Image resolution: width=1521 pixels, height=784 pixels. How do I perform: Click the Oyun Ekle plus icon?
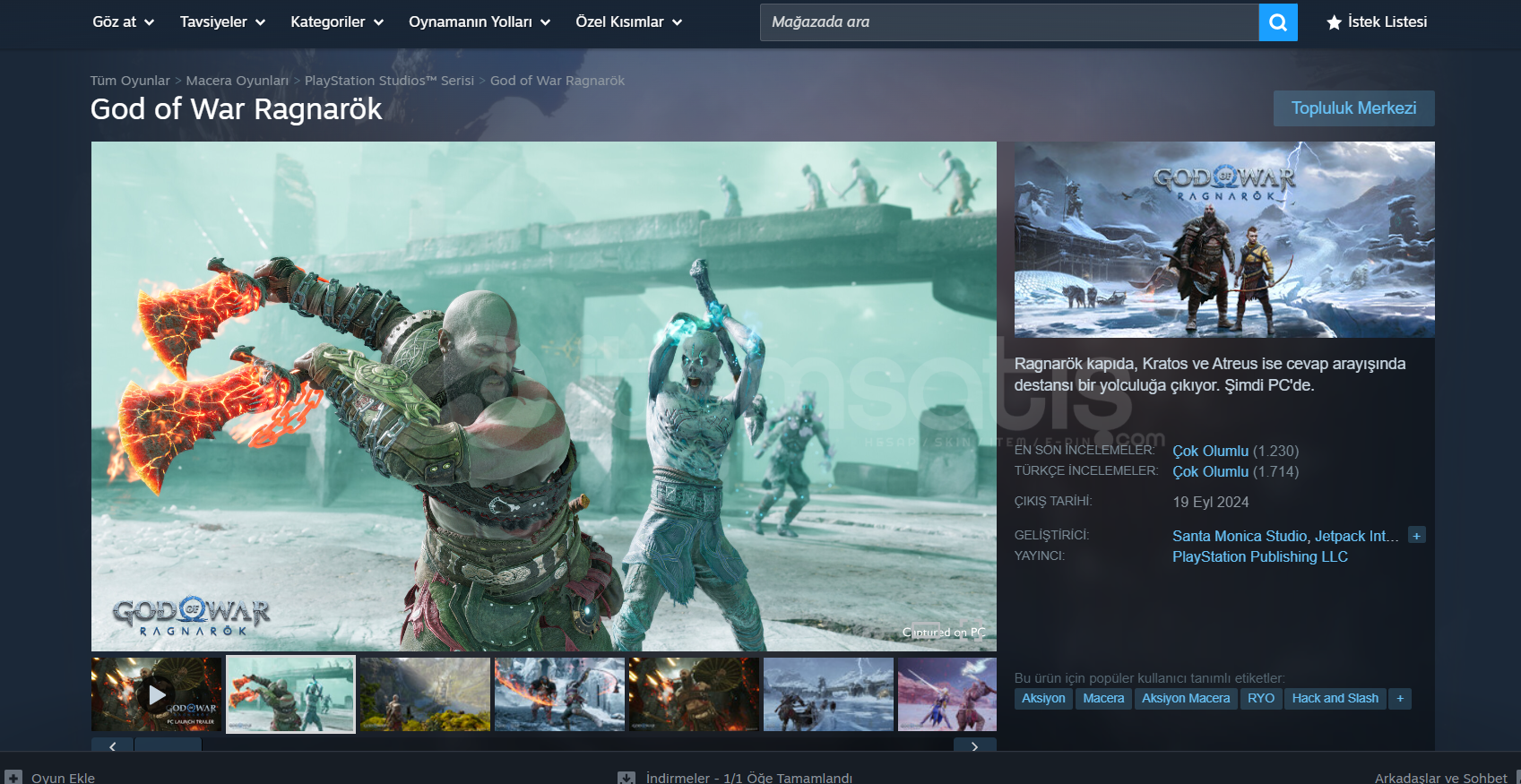[13, 778]
